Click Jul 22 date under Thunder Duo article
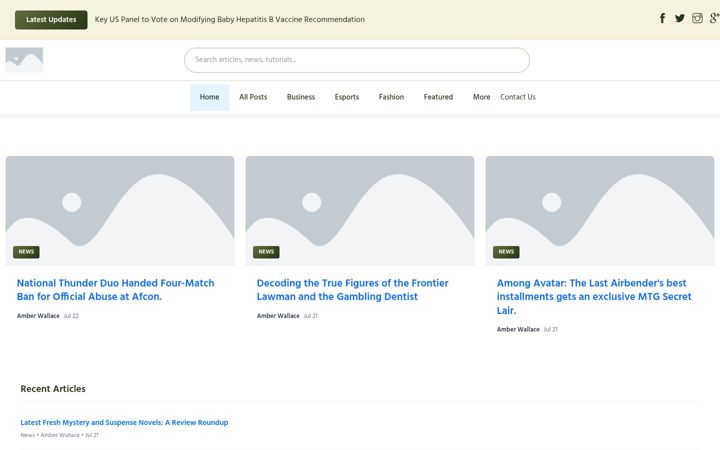 coord(71,316)
